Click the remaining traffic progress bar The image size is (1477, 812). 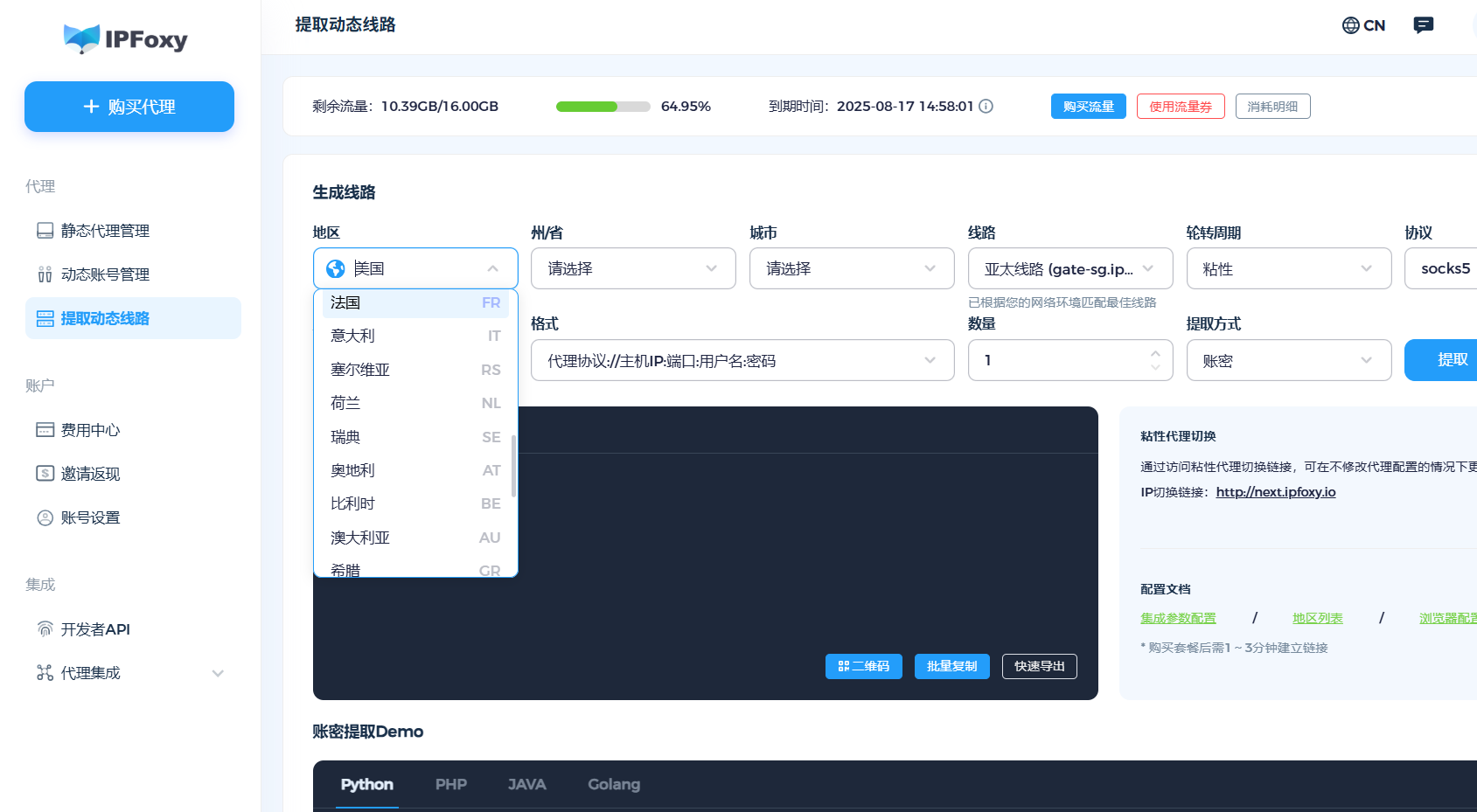click(x=603, y=107)
